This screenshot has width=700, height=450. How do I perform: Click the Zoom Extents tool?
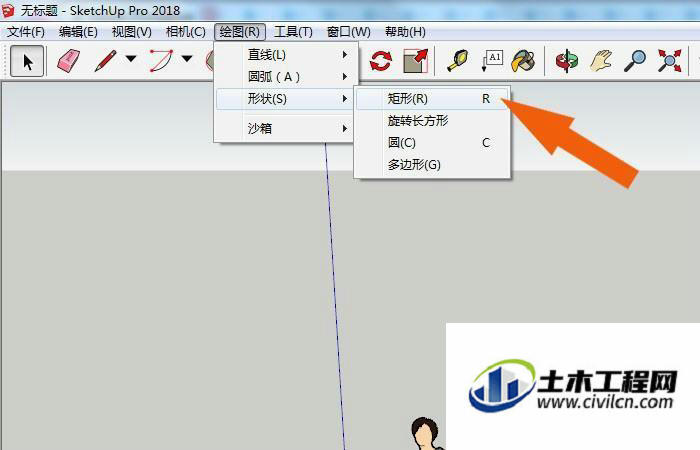point(670,61)
